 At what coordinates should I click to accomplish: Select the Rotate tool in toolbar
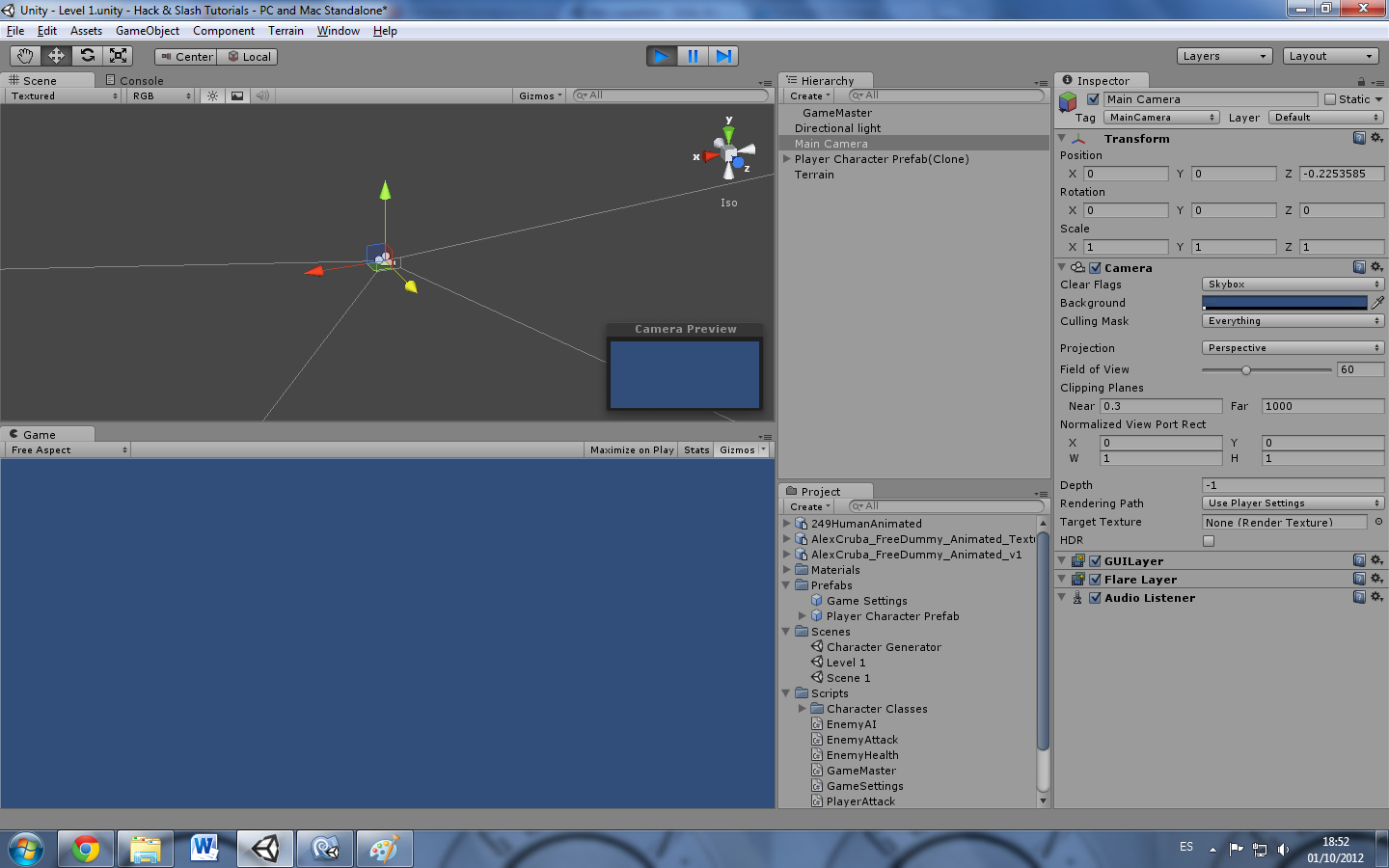(x=87, y=56)
